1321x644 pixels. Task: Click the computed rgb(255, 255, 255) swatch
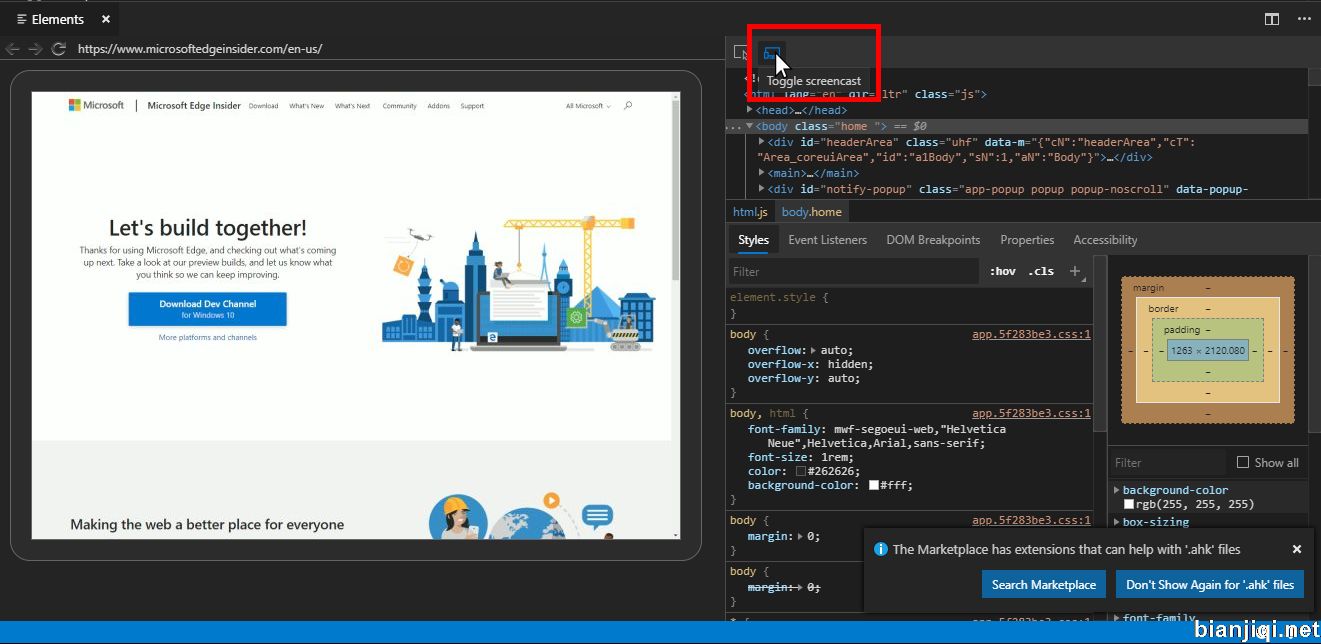point(1129,505)
